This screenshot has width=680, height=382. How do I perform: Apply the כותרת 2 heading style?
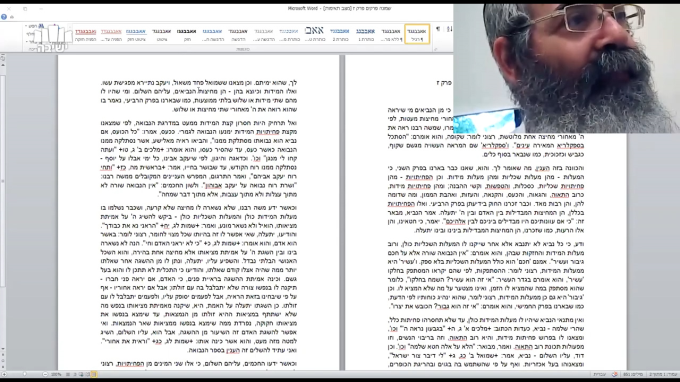coord(340,34)
